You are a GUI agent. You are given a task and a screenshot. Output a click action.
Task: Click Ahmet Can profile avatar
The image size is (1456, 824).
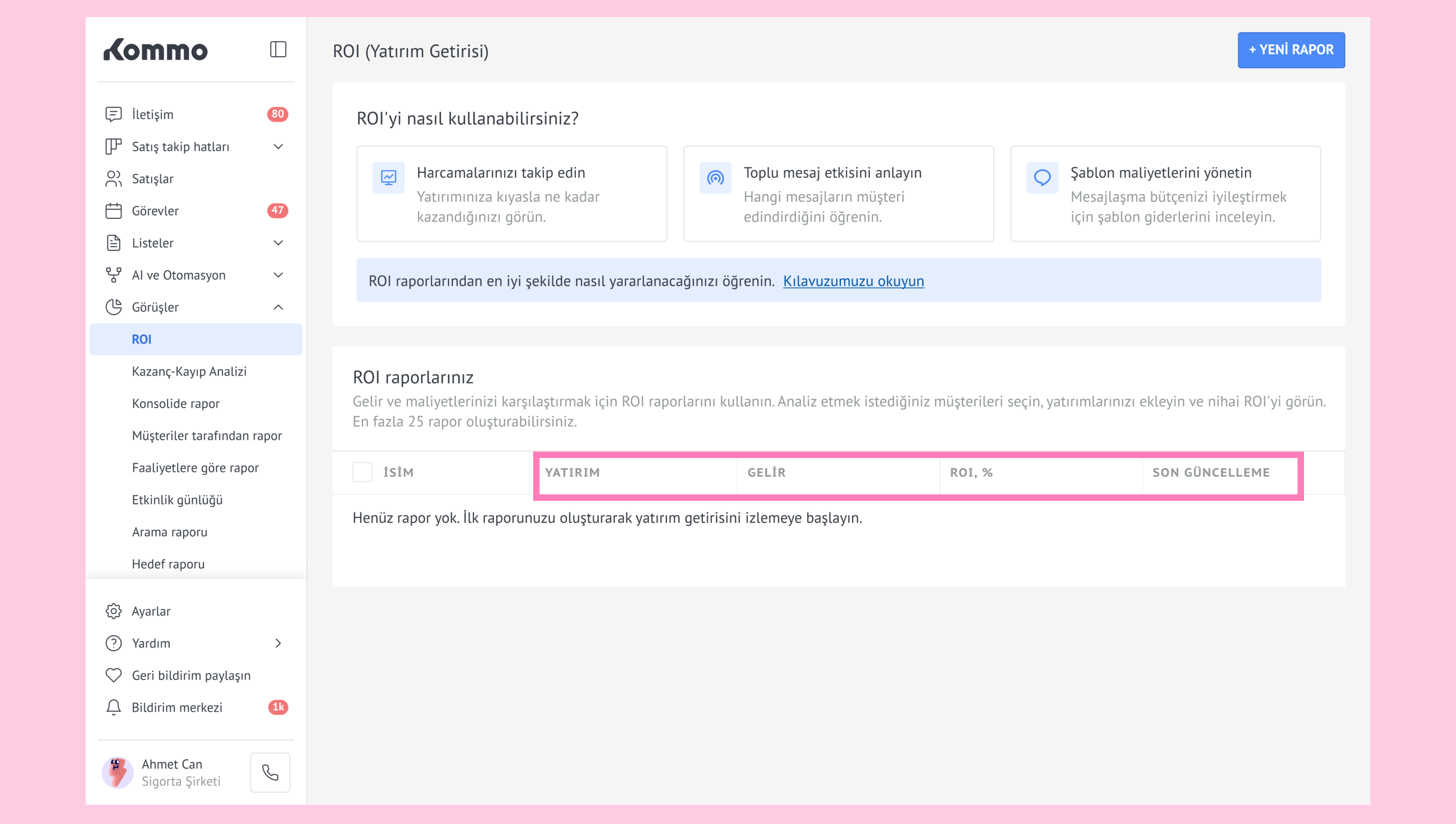pos(118,772)
